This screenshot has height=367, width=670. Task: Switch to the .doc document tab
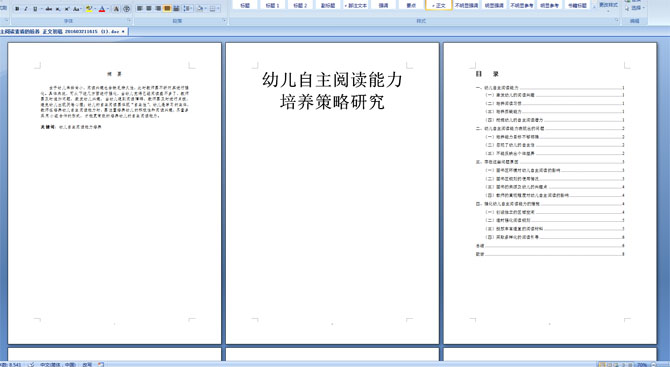(x=60, y=31)
